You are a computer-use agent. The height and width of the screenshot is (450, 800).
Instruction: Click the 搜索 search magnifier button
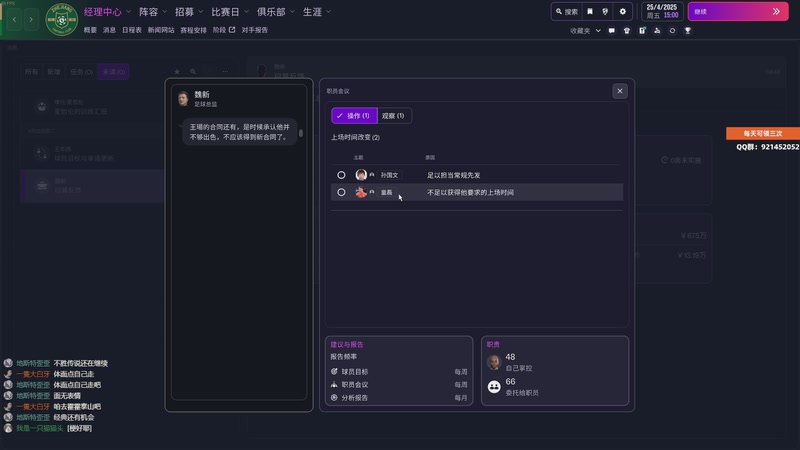point(567,11)
